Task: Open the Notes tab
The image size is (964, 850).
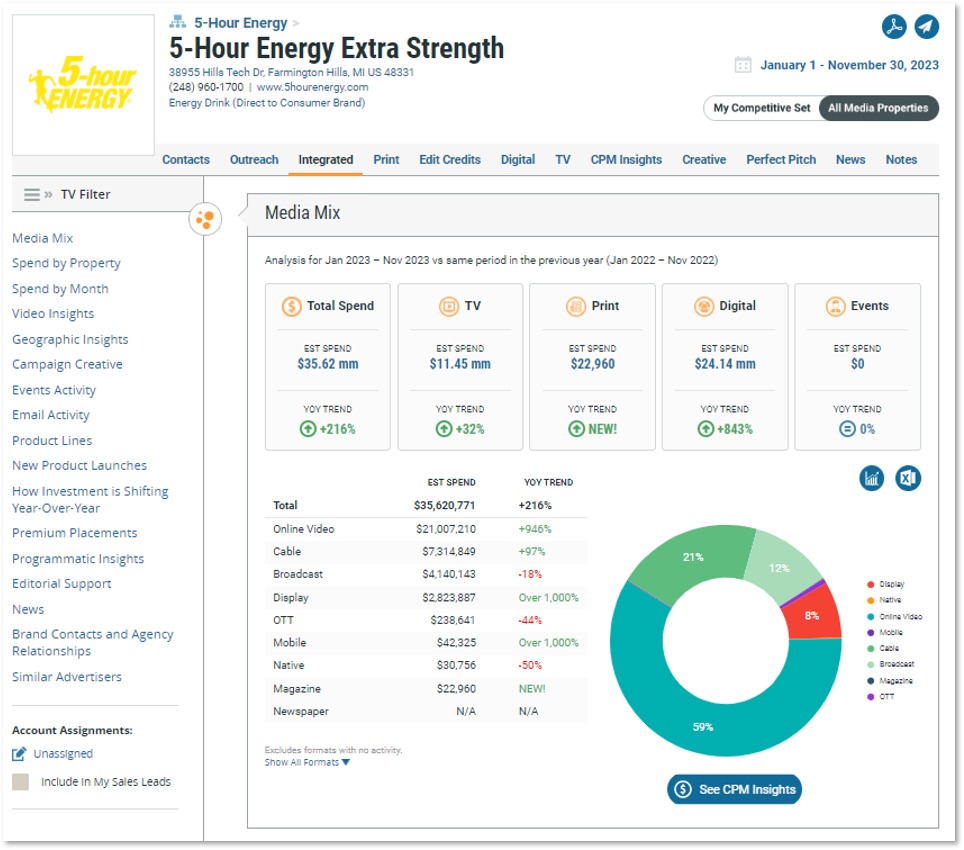Action: pos(901,160)
